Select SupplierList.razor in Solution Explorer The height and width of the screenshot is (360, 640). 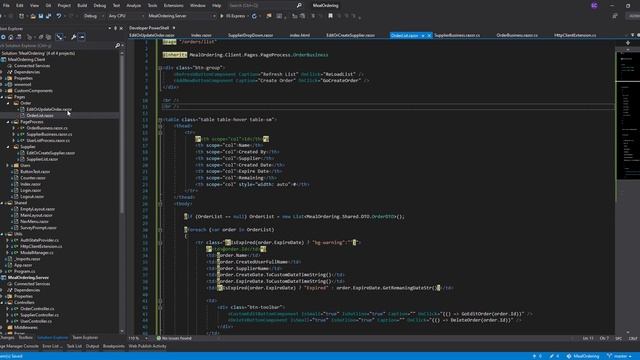(x=42, y=159)
